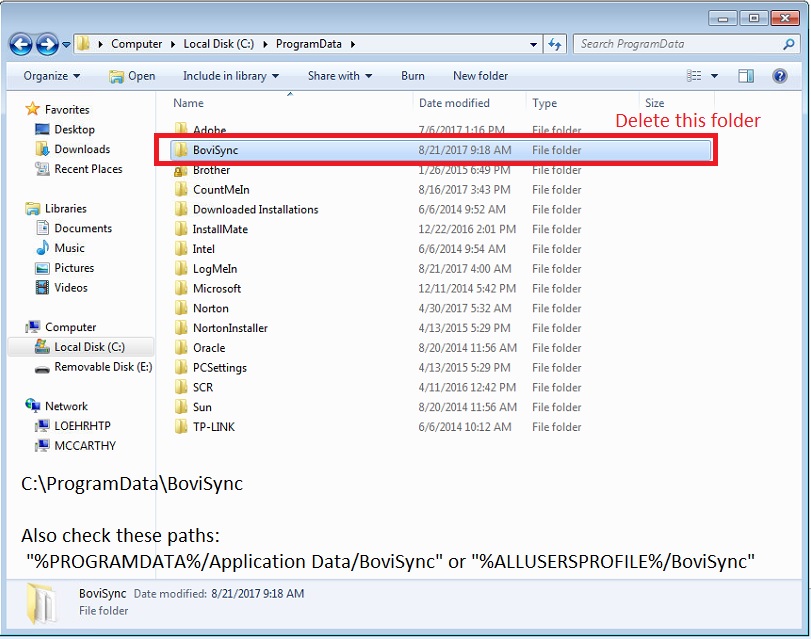Click the Burn toolbar button
This screenshot has height=639, width=811.
(x=413, y=76)
